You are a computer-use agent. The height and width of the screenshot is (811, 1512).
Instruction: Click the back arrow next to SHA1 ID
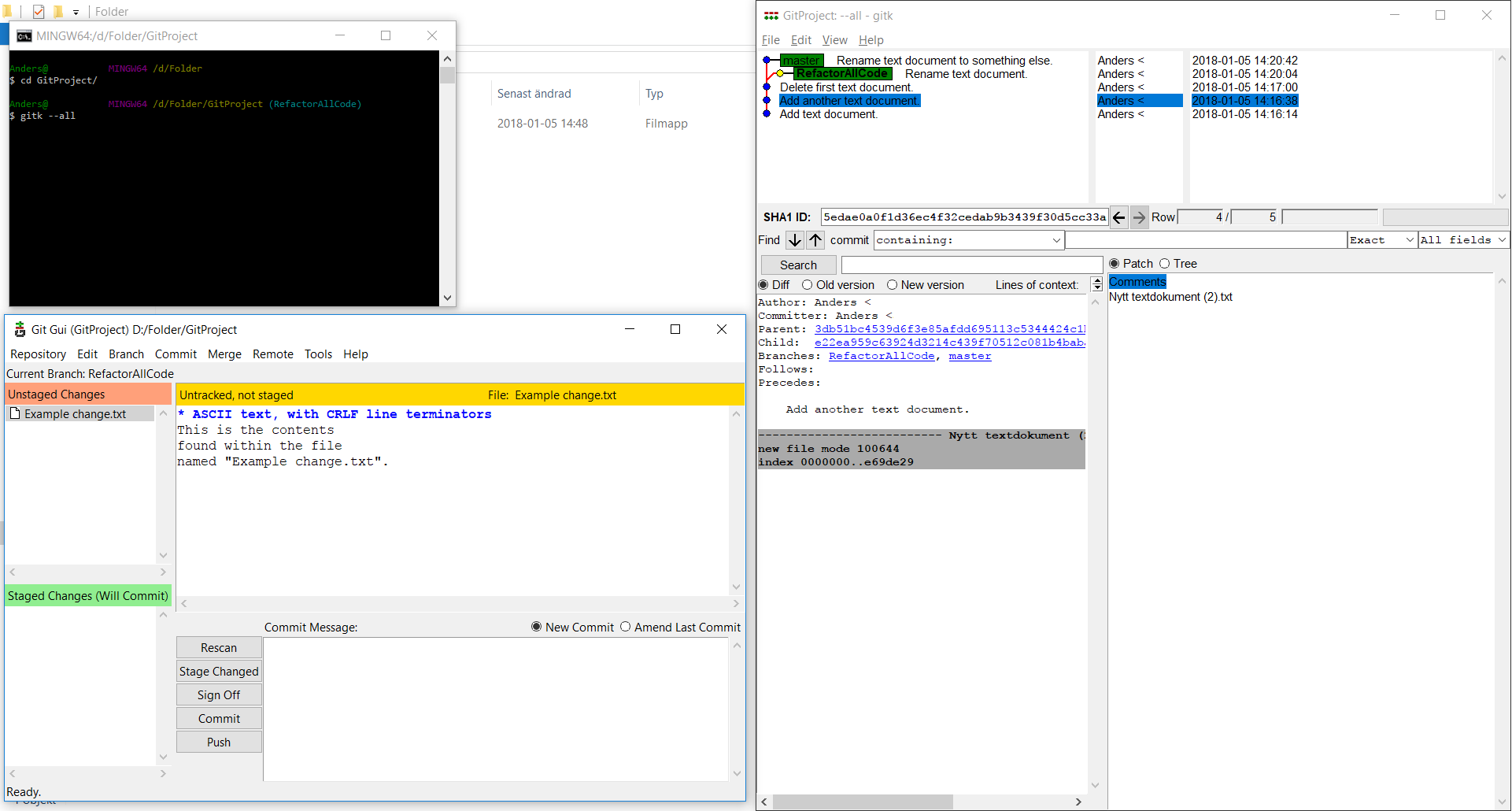pyautogui.click(x=1118, y=217)
